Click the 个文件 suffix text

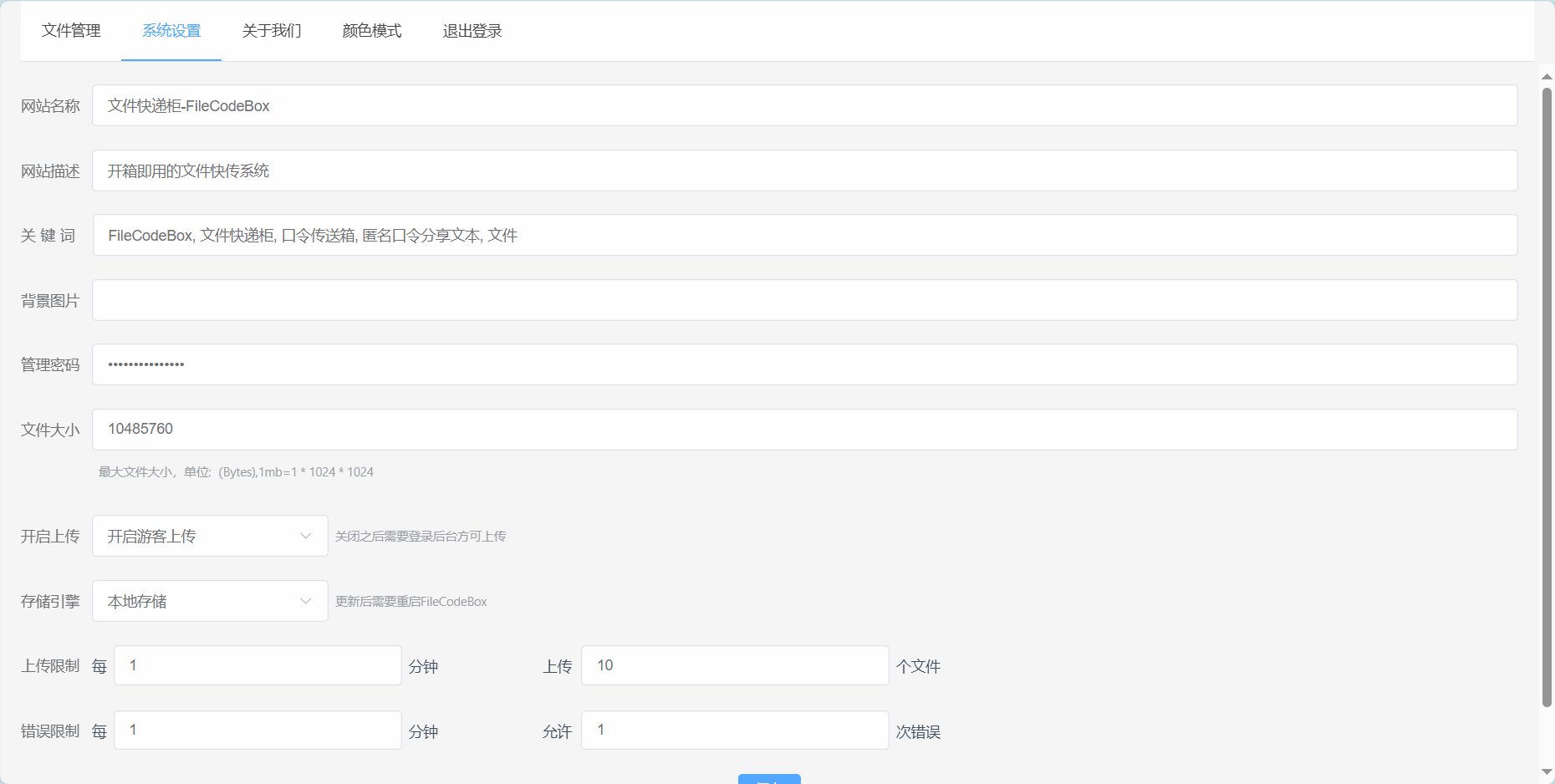(x=918, y=667)
